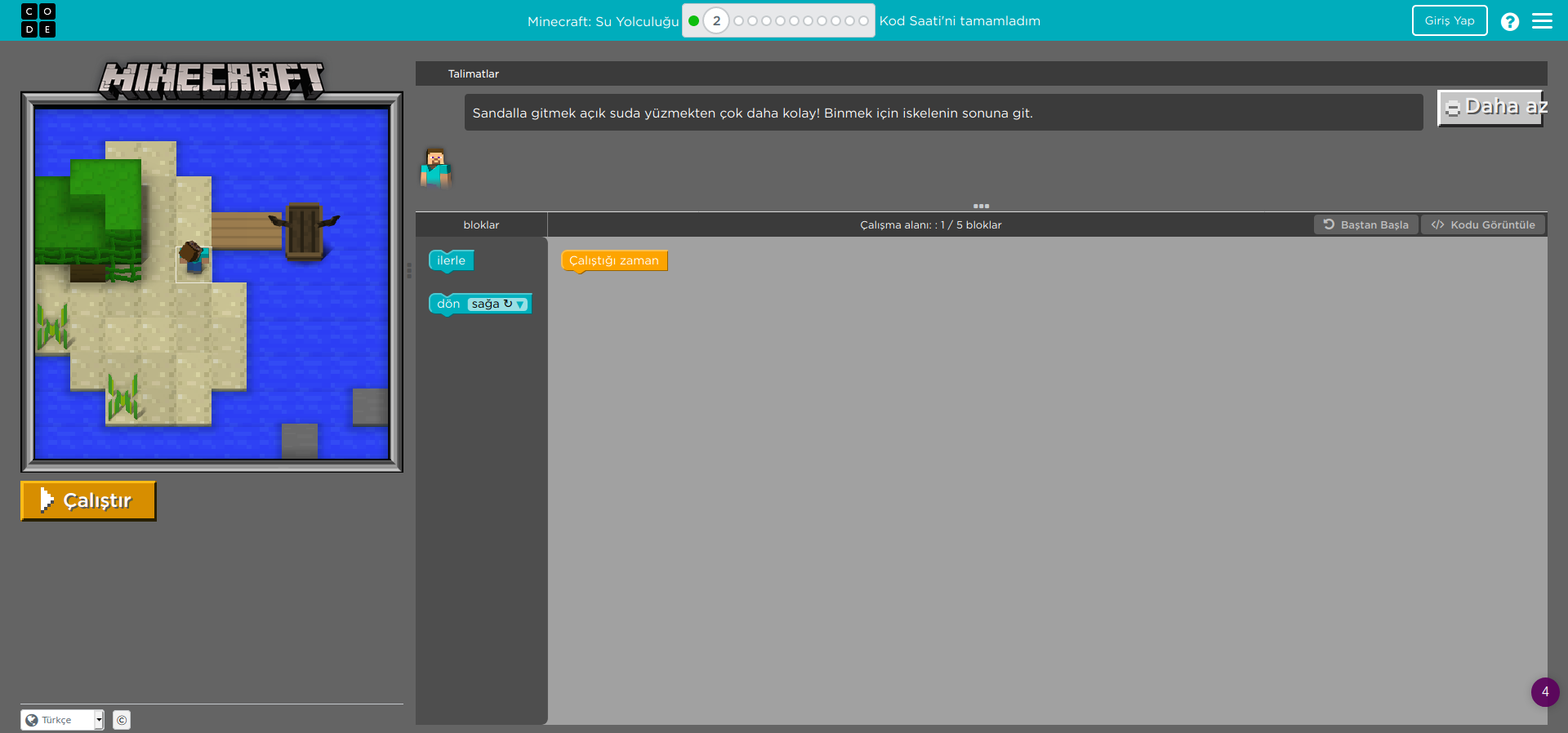
Task: Click the Steve avatar icon
Action: pos(435,168)
